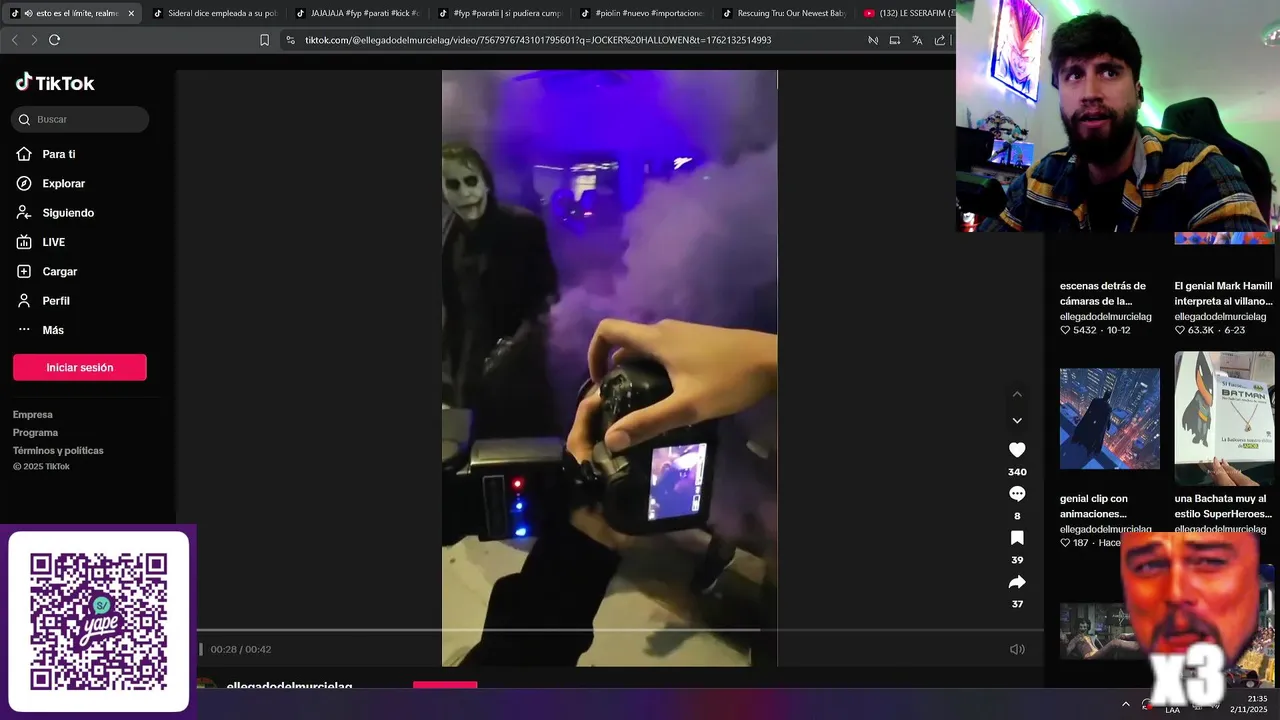Go to next video with down chevron
The height and width of the screenshot is (720, 1280).
[x=1017, y=421]
